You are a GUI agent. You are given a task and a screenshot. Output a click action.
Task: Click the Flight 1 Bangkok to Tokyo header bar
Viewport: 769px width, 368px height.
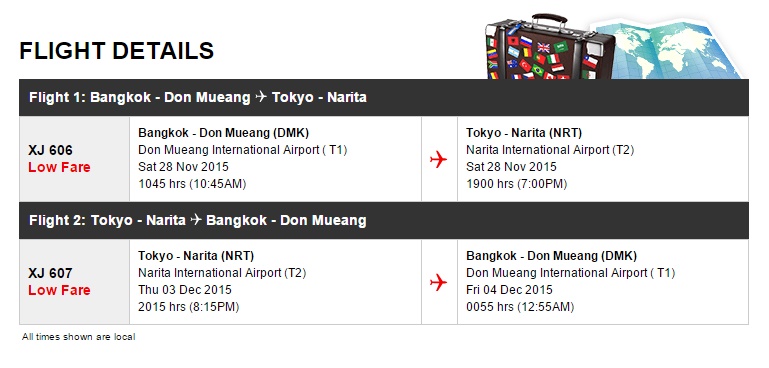coord(384,97)
